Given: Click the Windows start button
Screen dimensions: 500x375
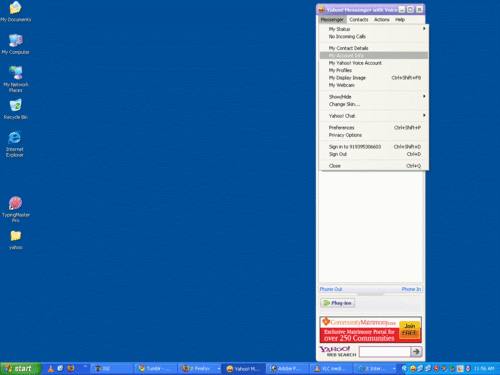Looking at the screenshot, I should coord(21,368).
